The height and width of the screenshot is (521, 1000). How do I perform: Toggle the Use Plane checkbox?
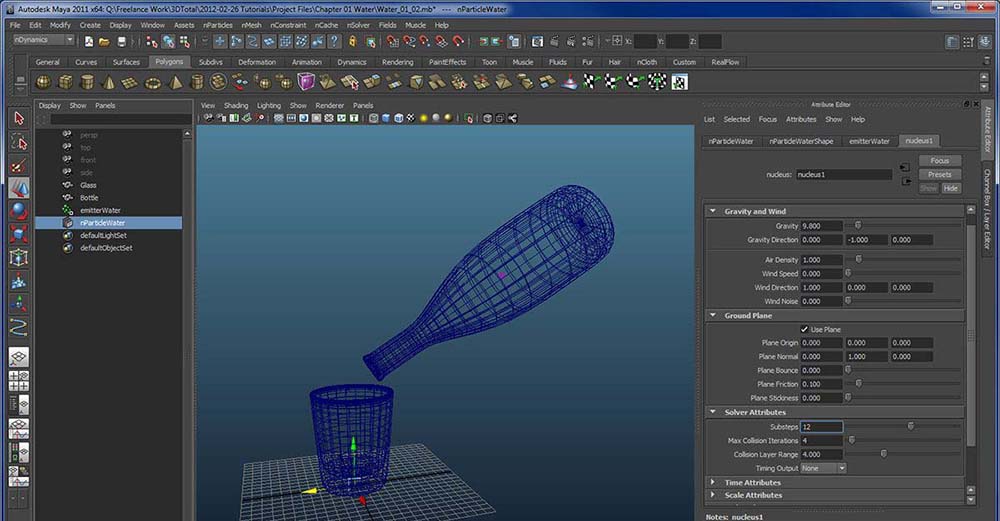point(805,329)
